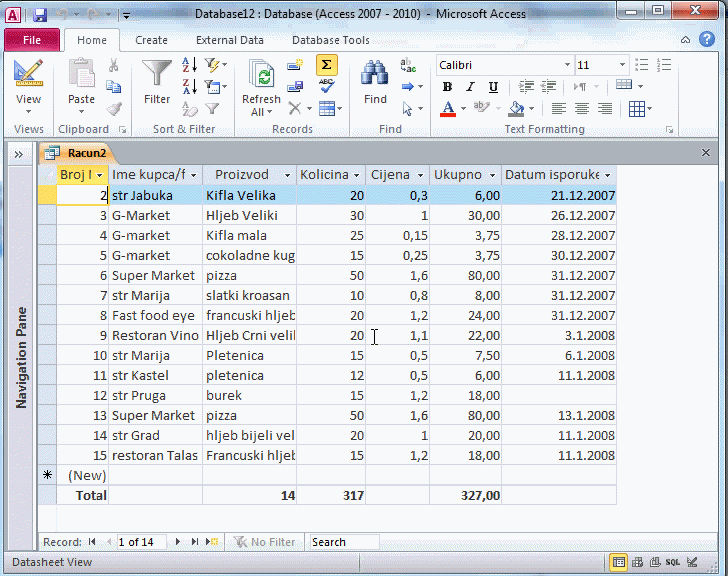The image size is (728, 576).
Task: Switch to the Create ribbon tab
Action: (x=151, y=40)
